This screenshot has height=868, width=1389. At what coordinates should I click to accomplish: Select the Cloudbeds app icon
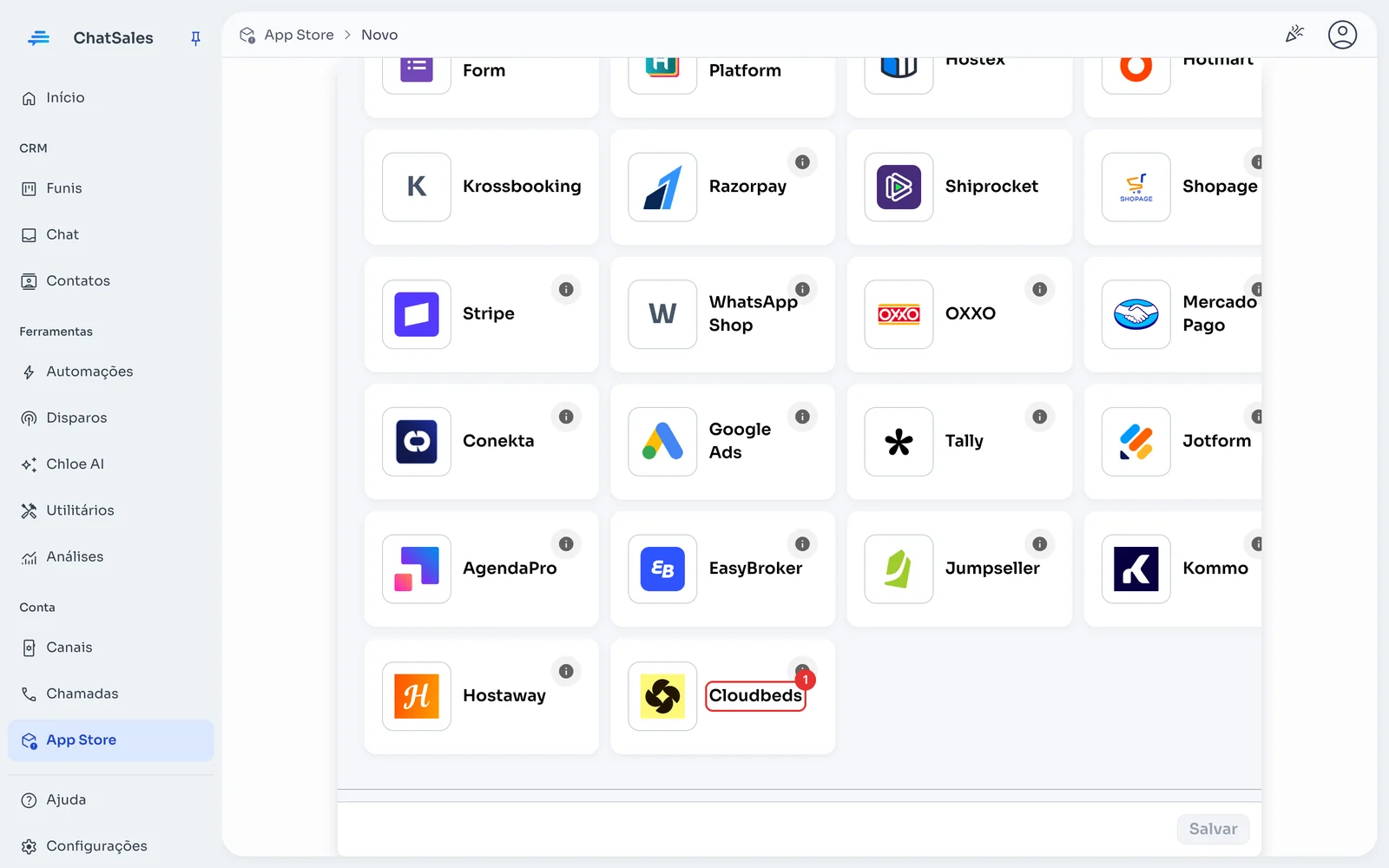pyautogui.click(x=662, y=696)
